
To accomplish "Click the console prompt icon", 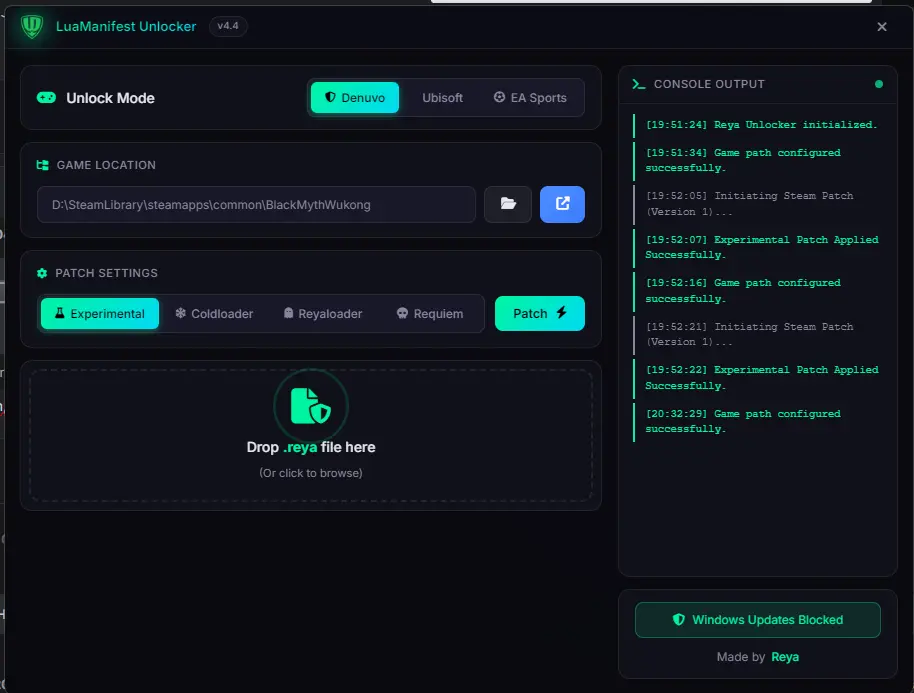I will pyautogui.click(x=639, y=84).
